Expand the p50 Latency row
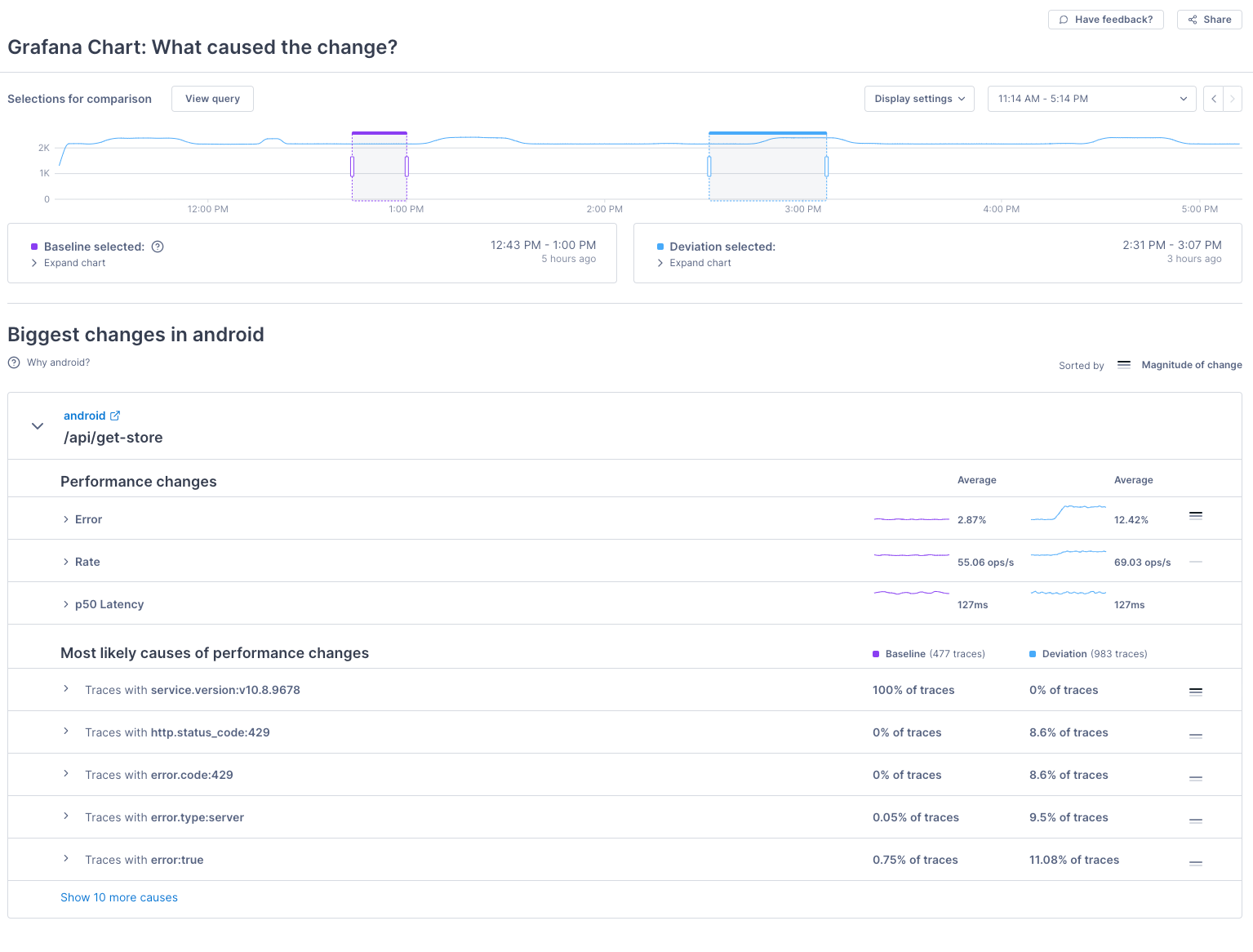This screenshot has width=1253, height=952. [x=66, y=604]
